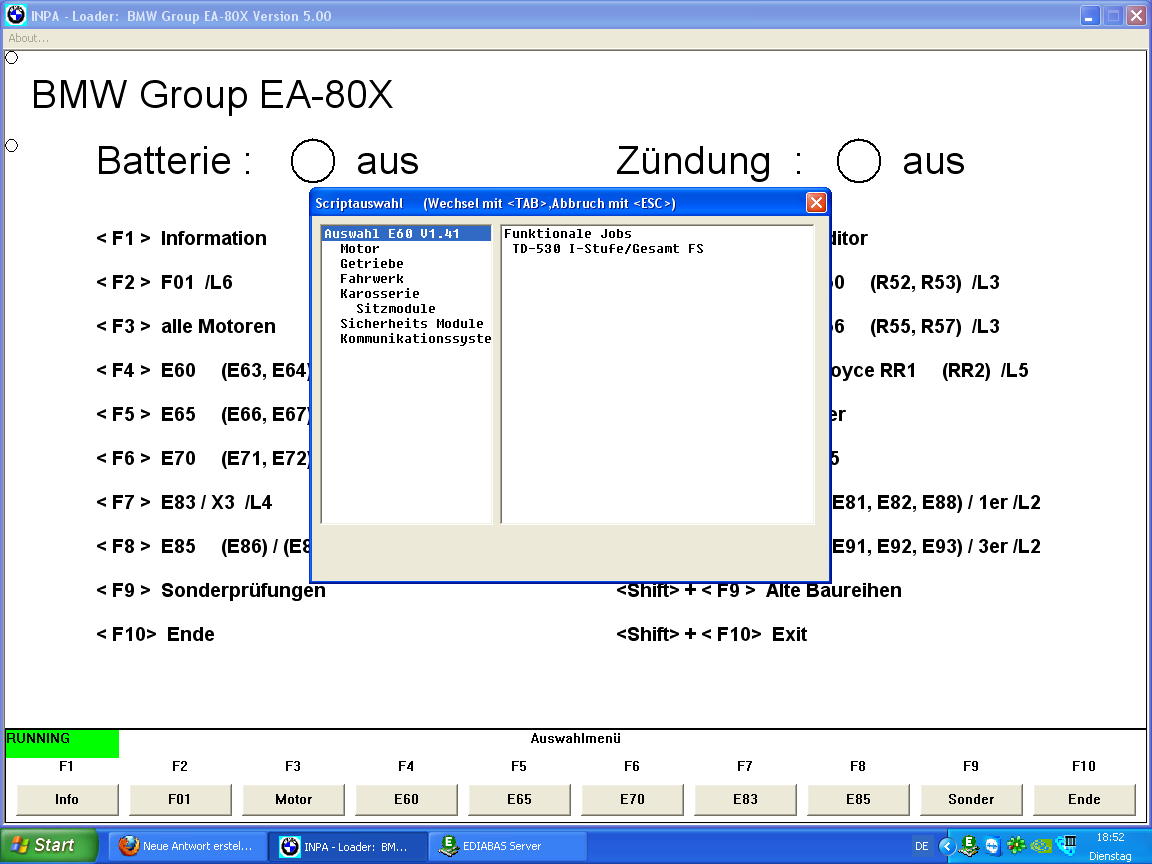This screenshot has height=864, width=1152.
Task: Expand hidden system tray icons arrow
Action: [946, 846]
